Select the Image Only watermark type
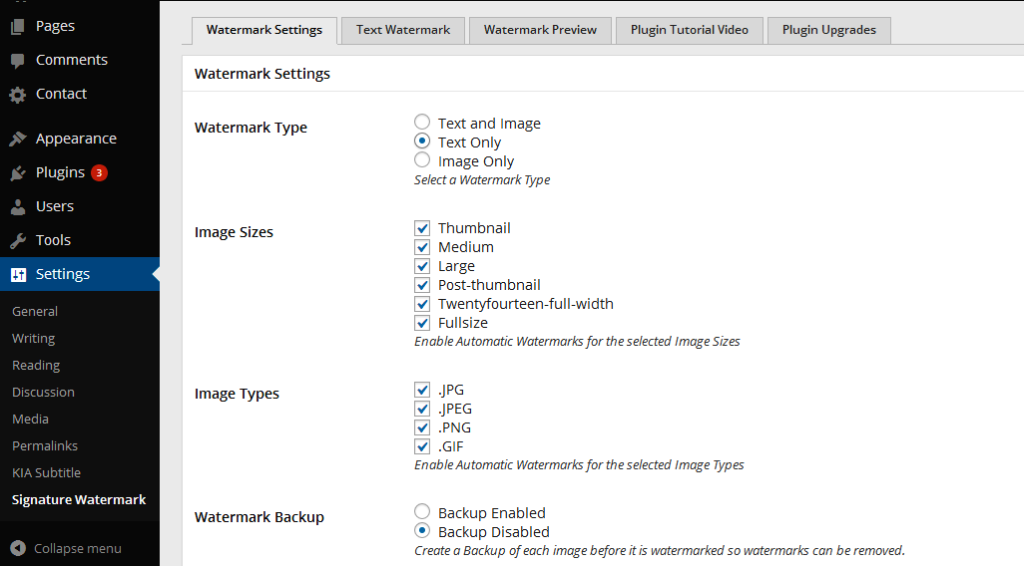This screenshot has width=1024, height=566. 422,160
